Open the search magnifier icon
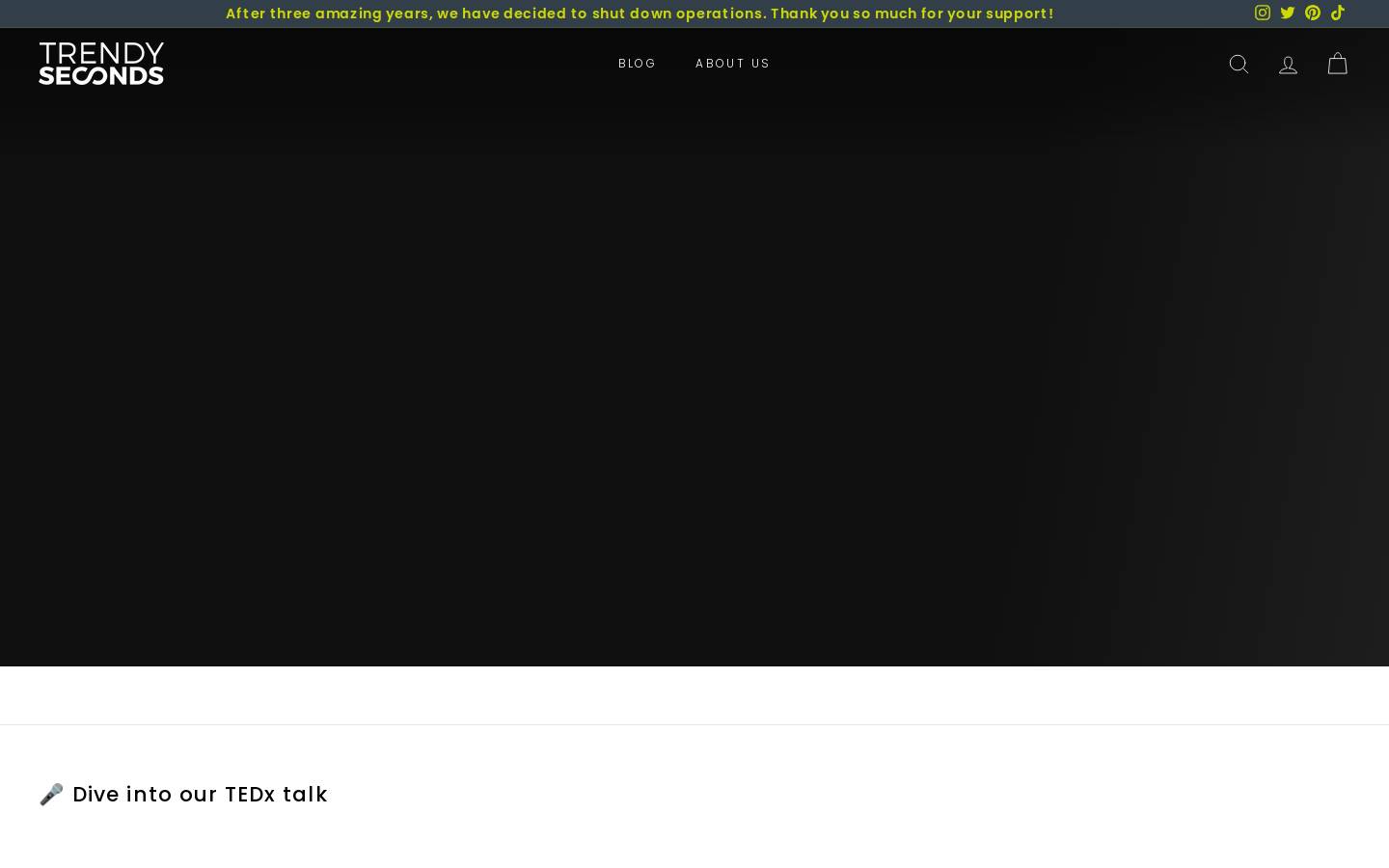The height and width of the screenshot is (868, 1389). pyautogui.click(x=1239, y=64)
